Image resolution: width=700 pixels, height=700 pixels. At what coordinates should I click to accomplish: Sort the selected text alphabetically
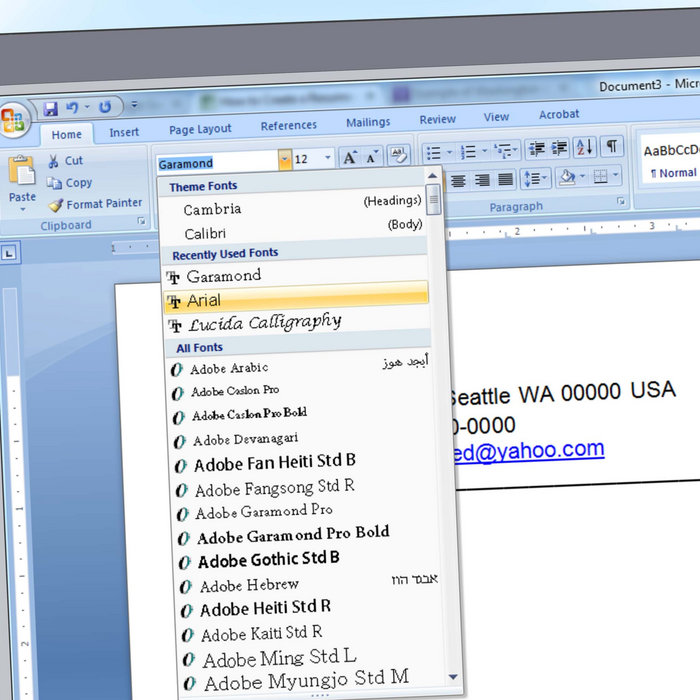pos(584,146)
